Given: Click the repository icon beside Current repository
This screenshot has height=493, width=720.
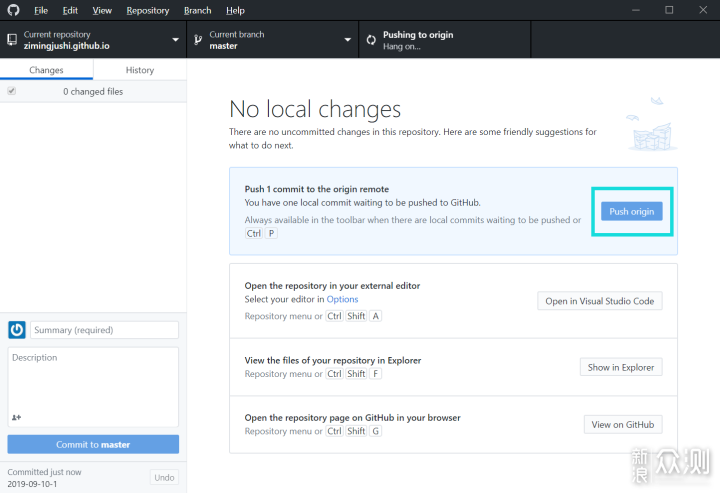Looking at the screenshot, I should 12,40.
